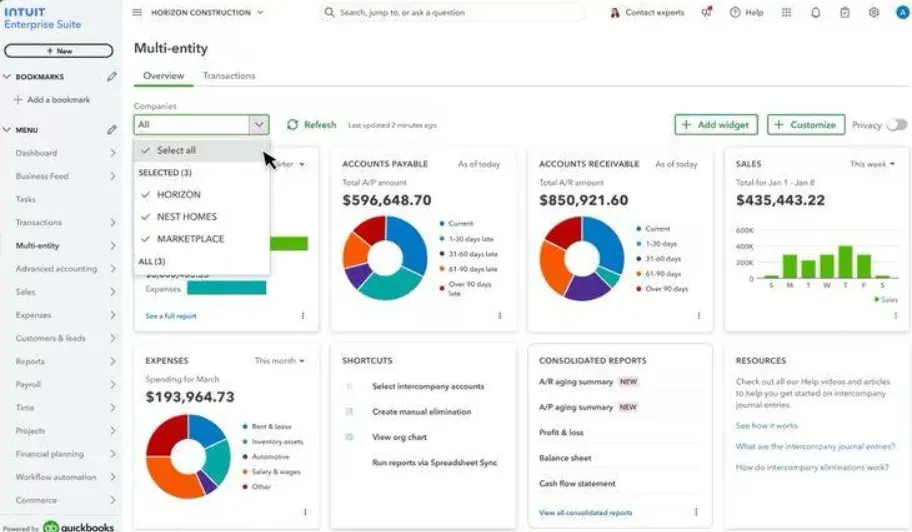Click icon beside Create manual elimination
The height and width of the screenshot is (532, 912).
350,412
